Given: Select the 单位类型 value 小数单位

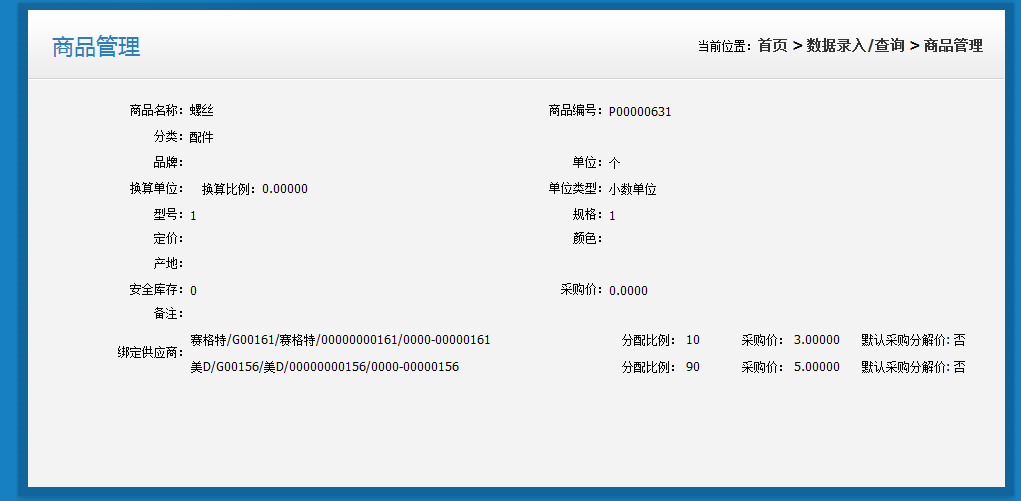Looking at the screenshot, I should (x=632, y=189).
